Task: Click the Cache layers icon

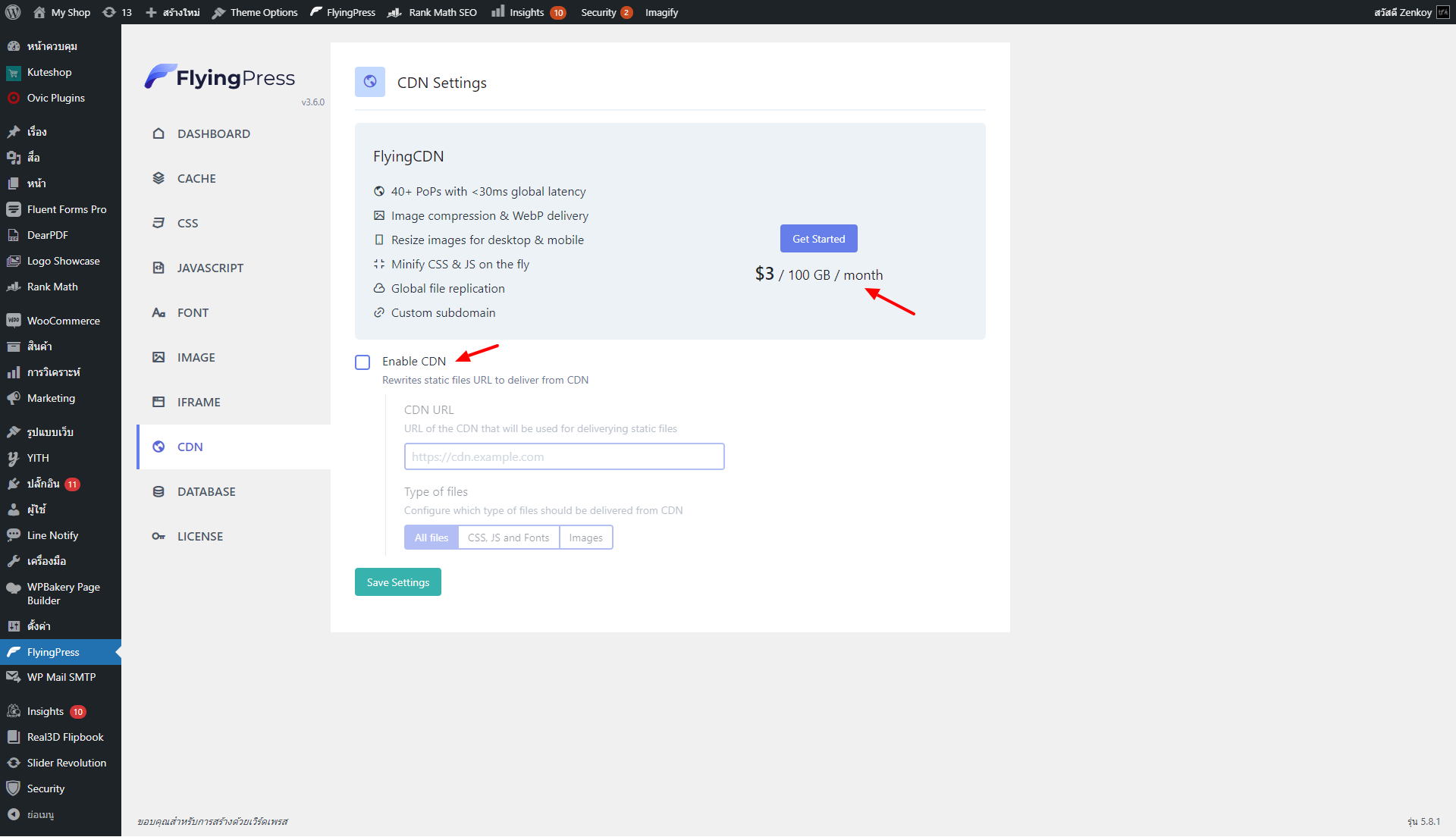Action: [x=158, y=178]
